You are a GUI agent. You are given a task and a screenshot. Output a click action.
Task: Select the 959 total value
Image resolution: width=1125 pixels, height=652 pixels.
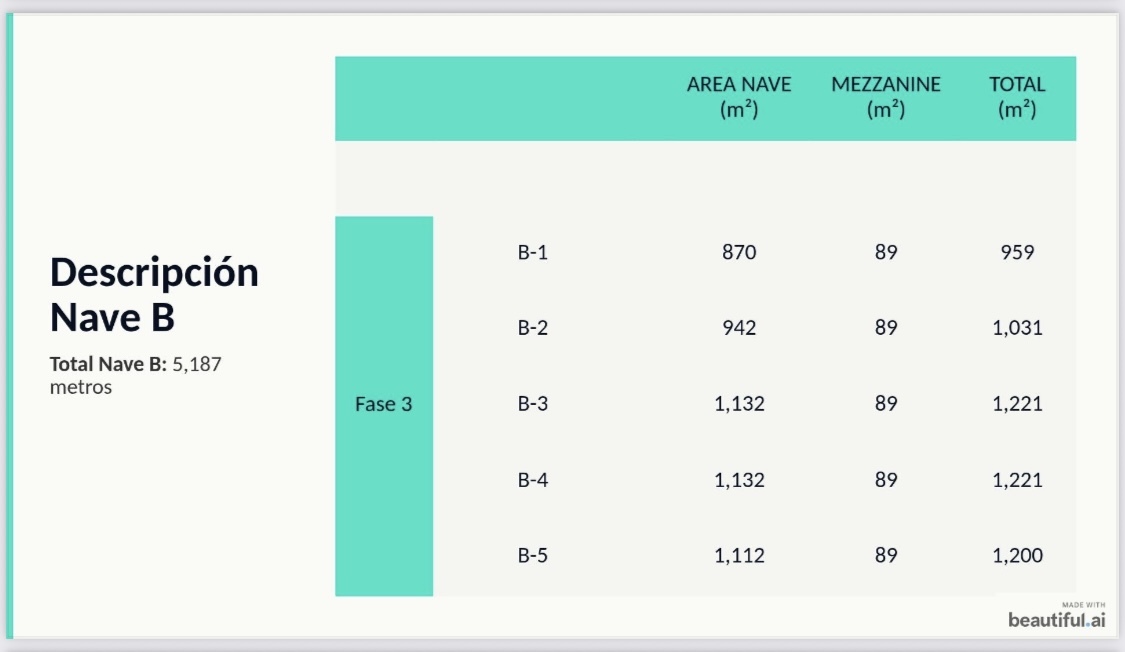pyautogui.click(x=1017, y=252)
